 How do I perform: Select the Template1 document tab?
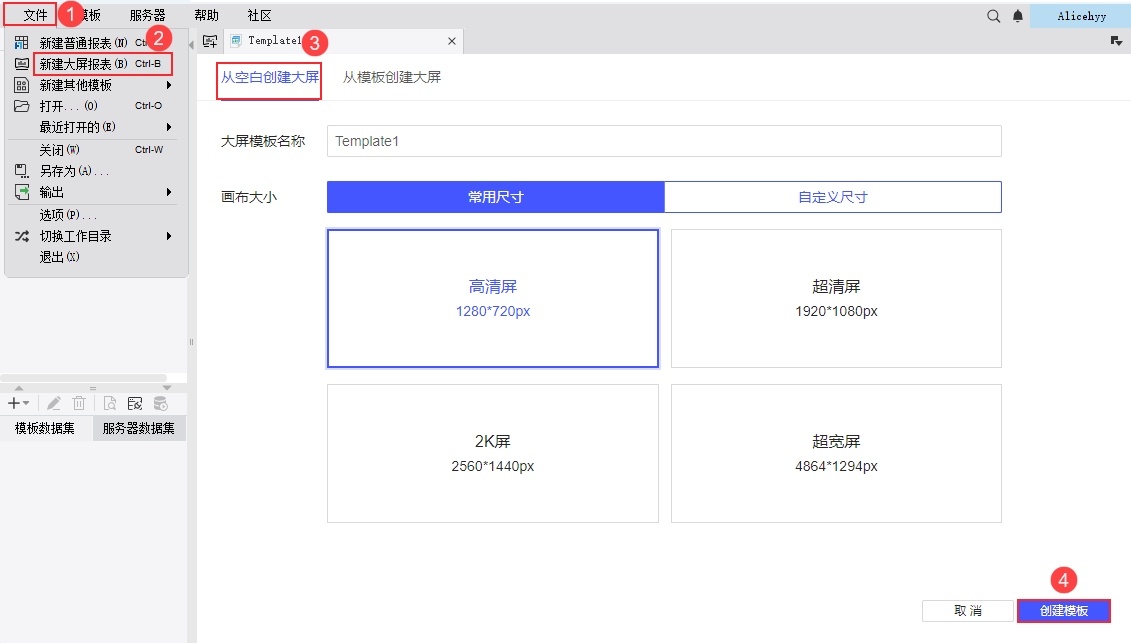coord(343,41)
